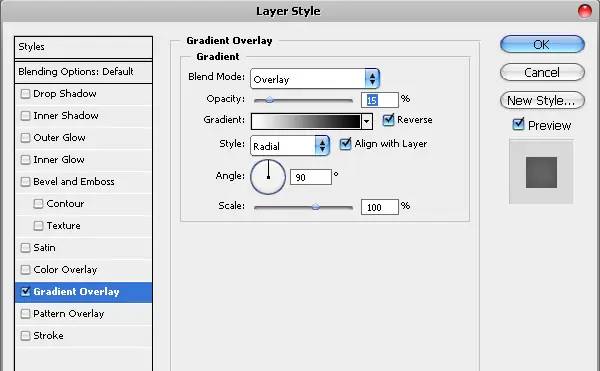Check the Color Overlay box

point(25,270)
